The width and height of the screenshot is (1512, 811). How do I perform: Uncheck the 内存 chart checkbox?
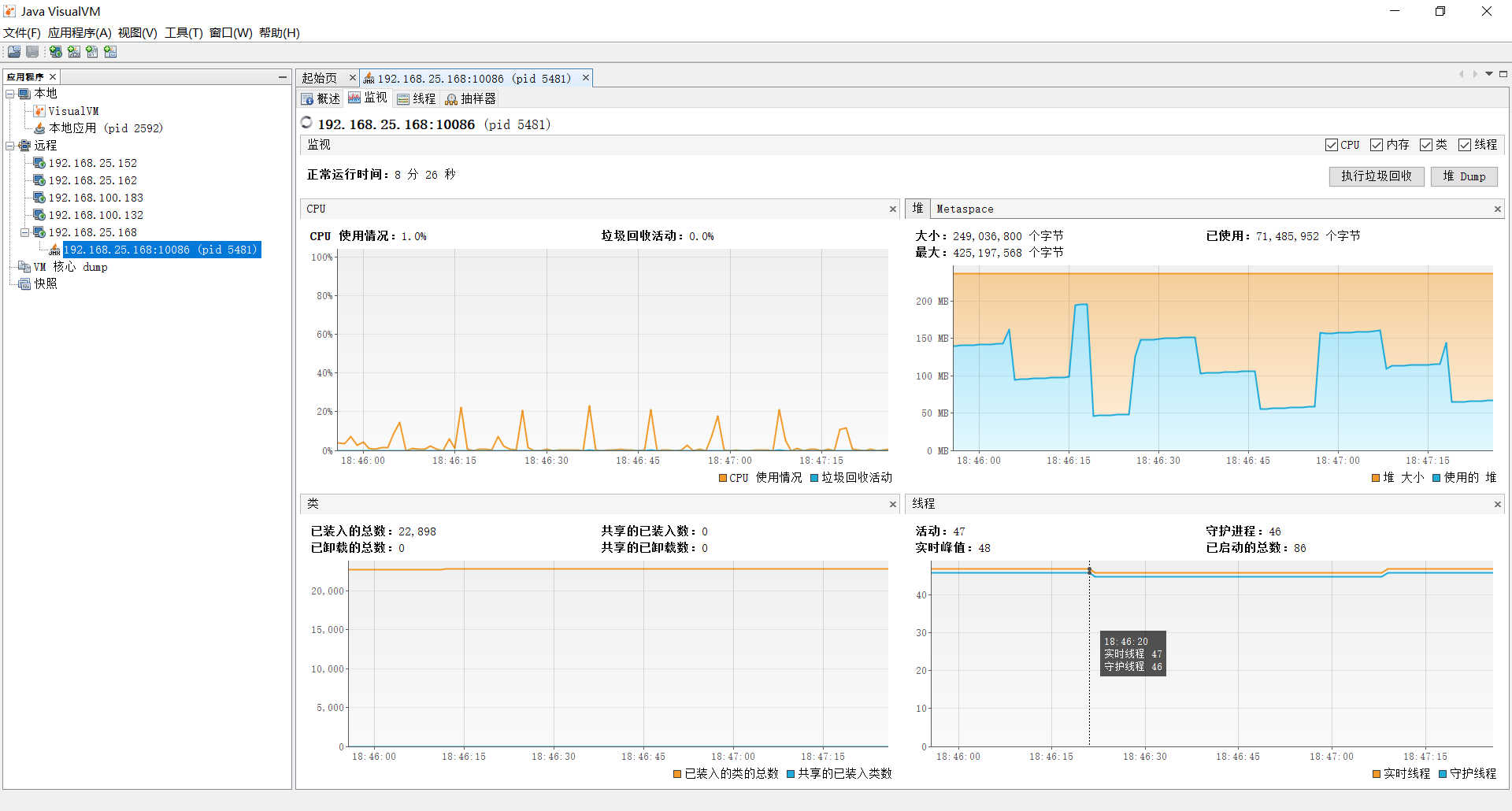point(1377,145)
